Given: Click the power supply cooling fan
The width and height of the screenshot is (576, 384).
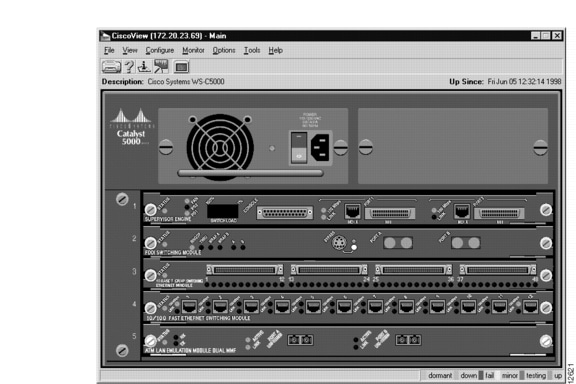Looking at the screenshot, I should pyautogui.click(x=220, y=146).
